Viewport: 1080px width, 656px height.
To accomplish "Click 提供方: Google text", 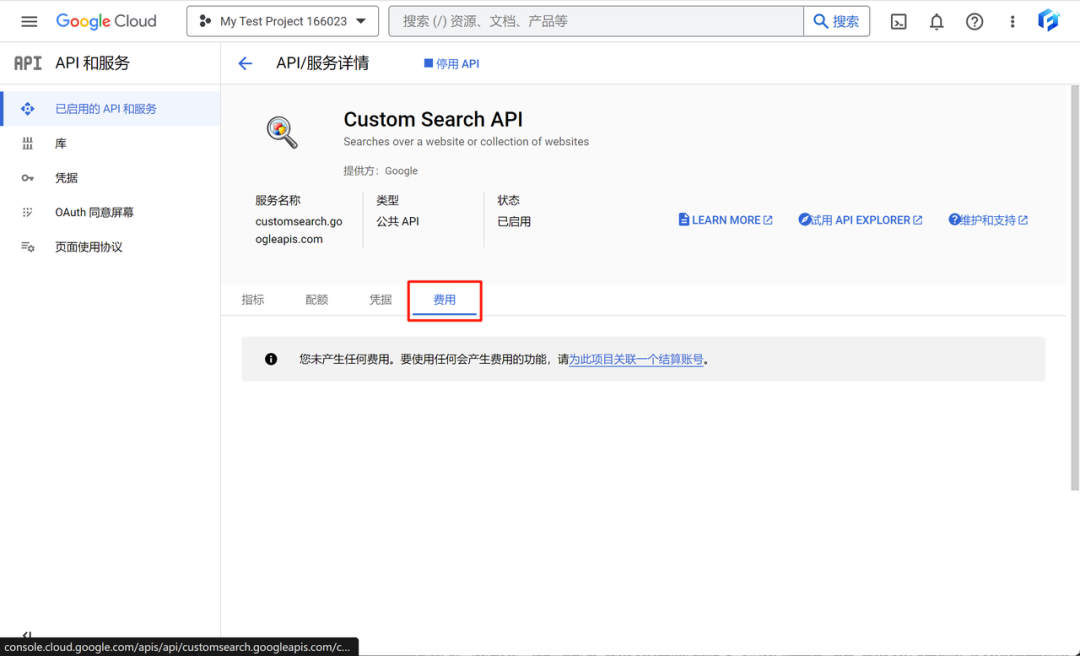I will 380,171.
